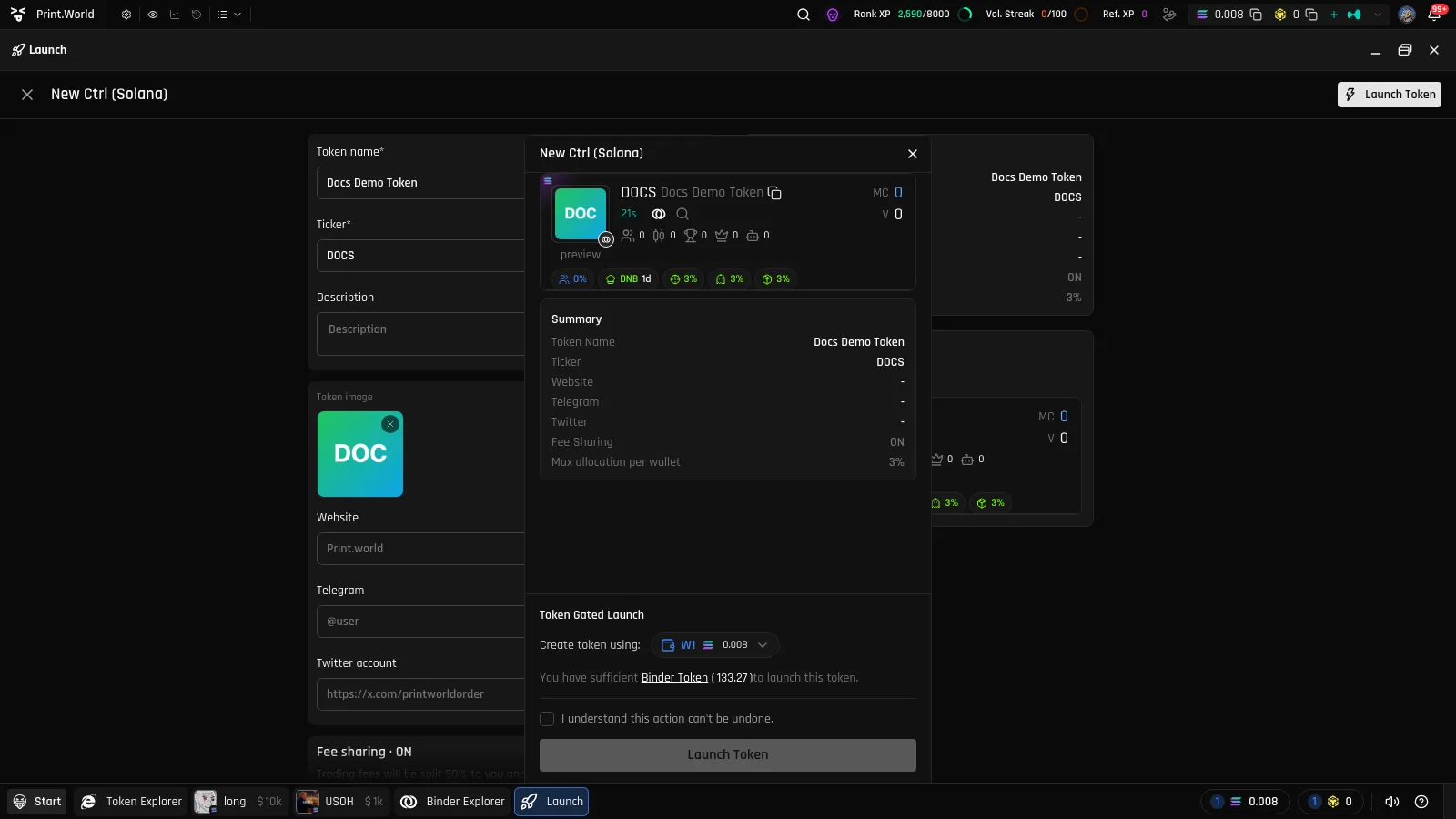The width and height of the screenshot is (1456, 819).
Task: Click the trophy icon in the preview stats row
Action: coord(691,236)
